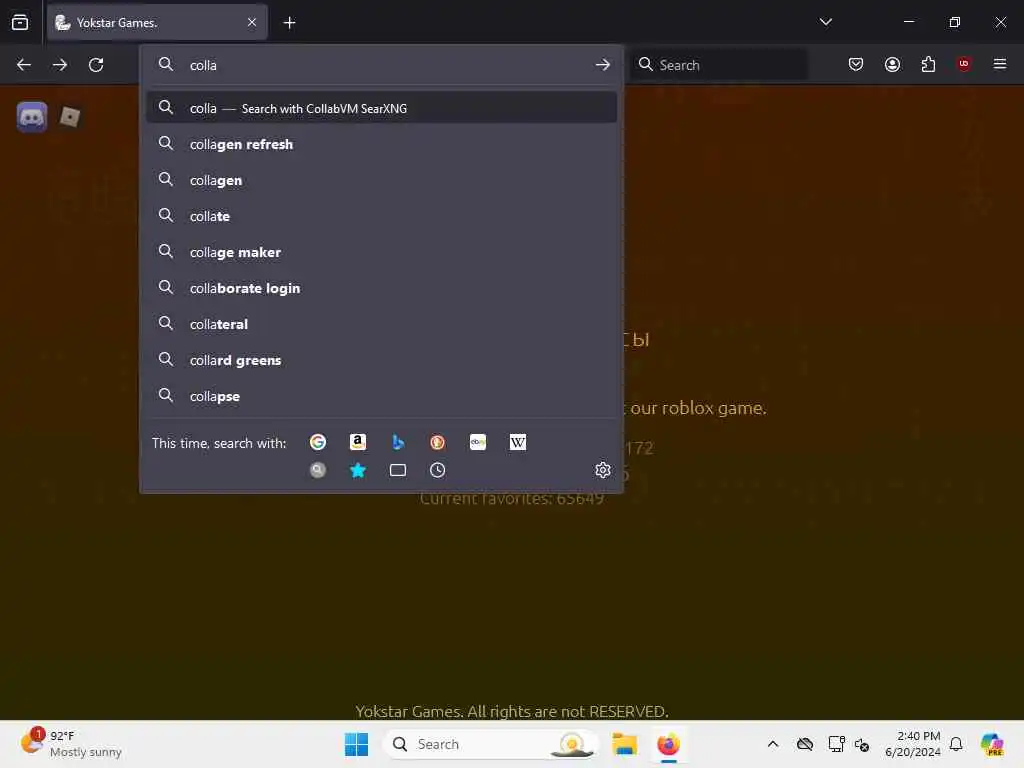Open the muted volume tray icon

pyautogui.click(x=862, y=744)
